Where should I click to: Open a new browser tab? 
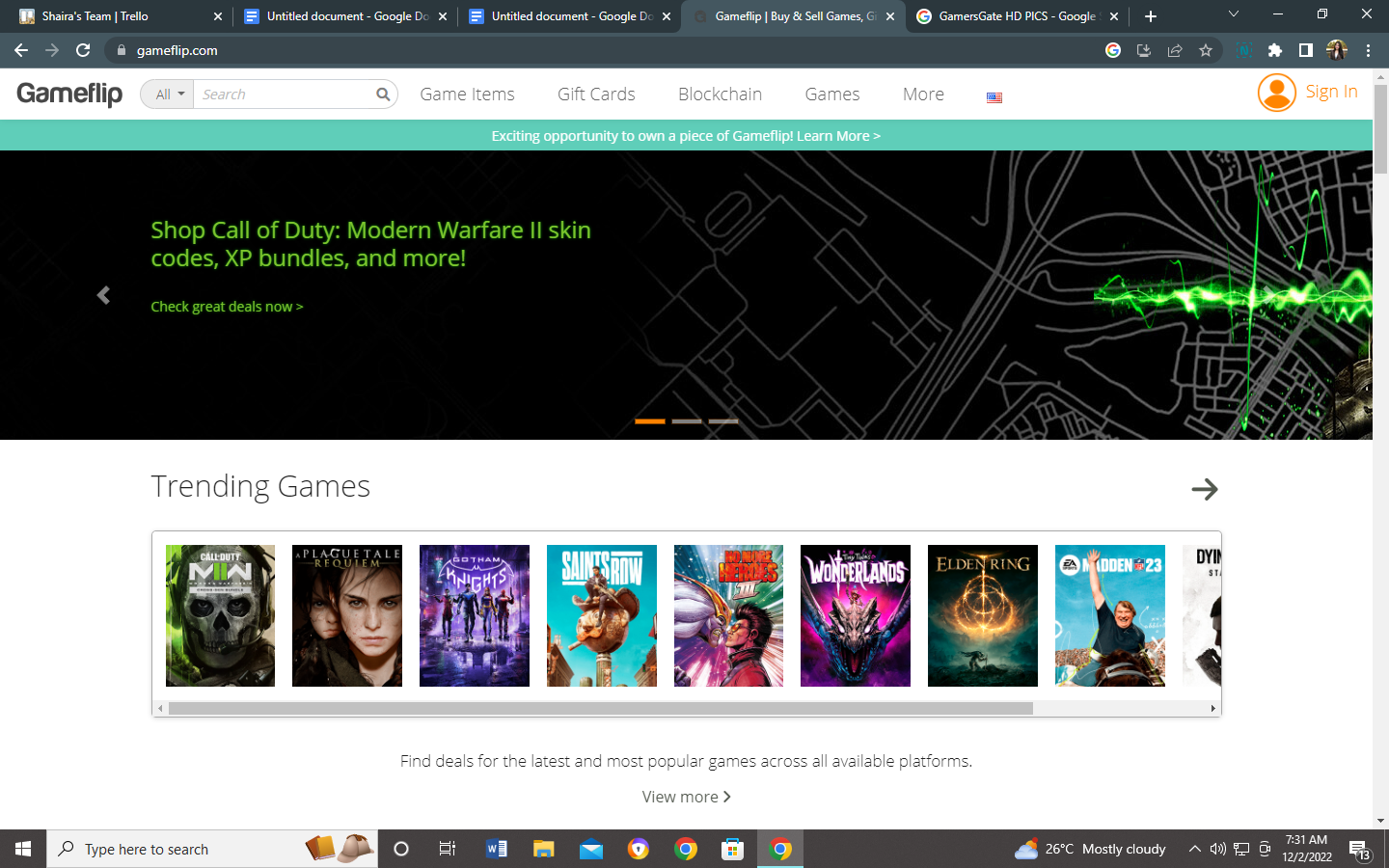click(1150, 16)
